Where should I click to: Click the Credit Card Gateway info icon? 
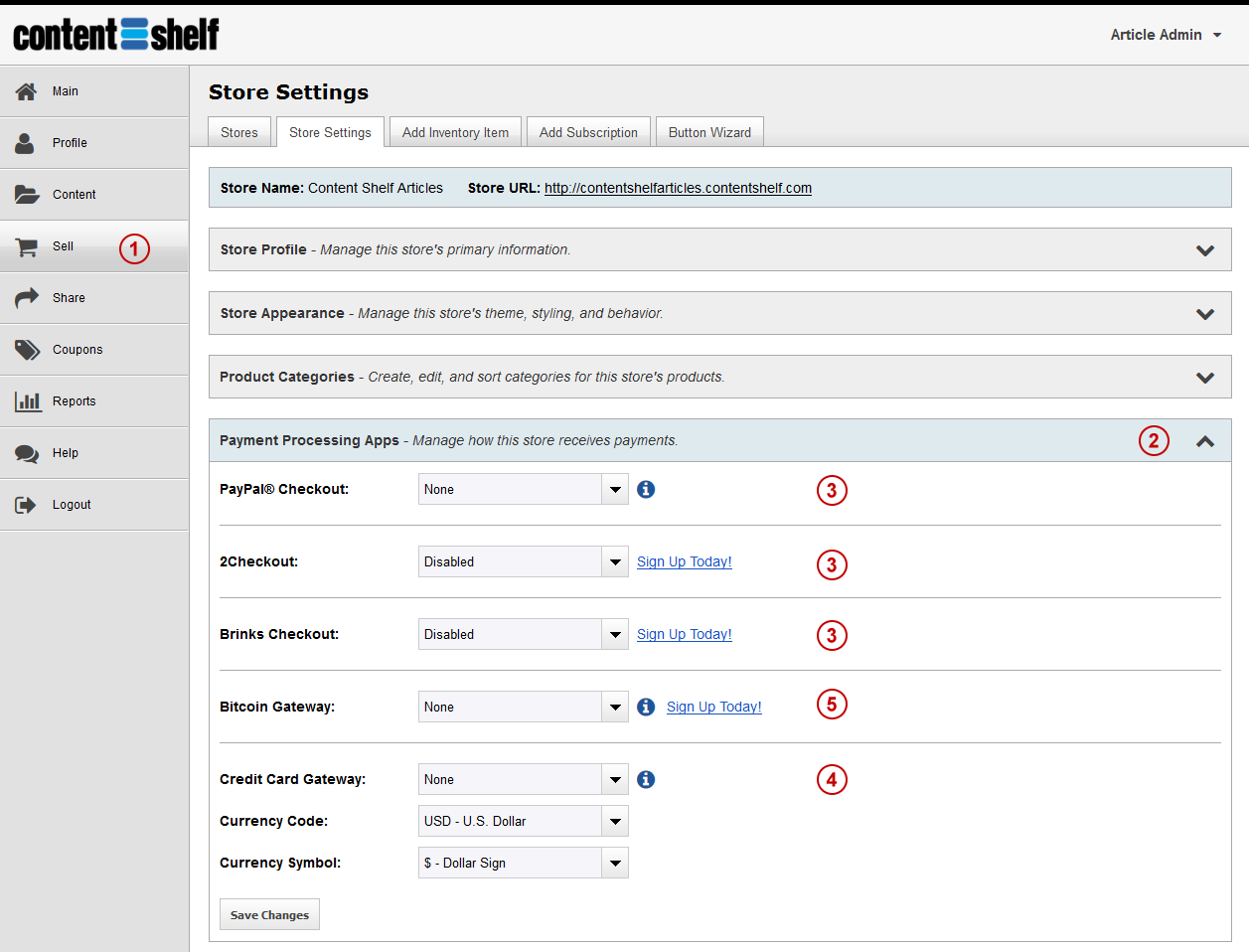tap(646, 779)
